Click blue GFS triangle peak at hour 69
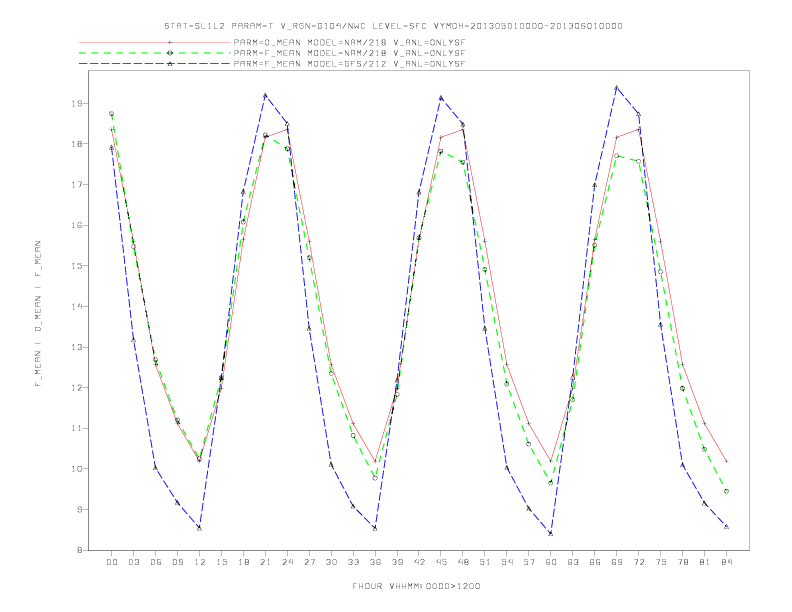The height and width of the screenshot is (612, 792). [x=616, y=87]
